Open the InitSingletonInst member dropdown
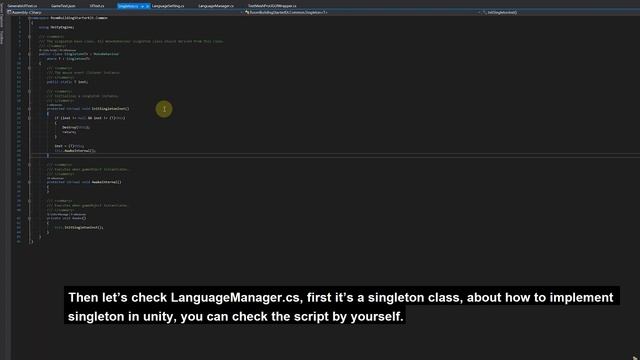Screen dimensions: 640x360 (x=561, y=12)
